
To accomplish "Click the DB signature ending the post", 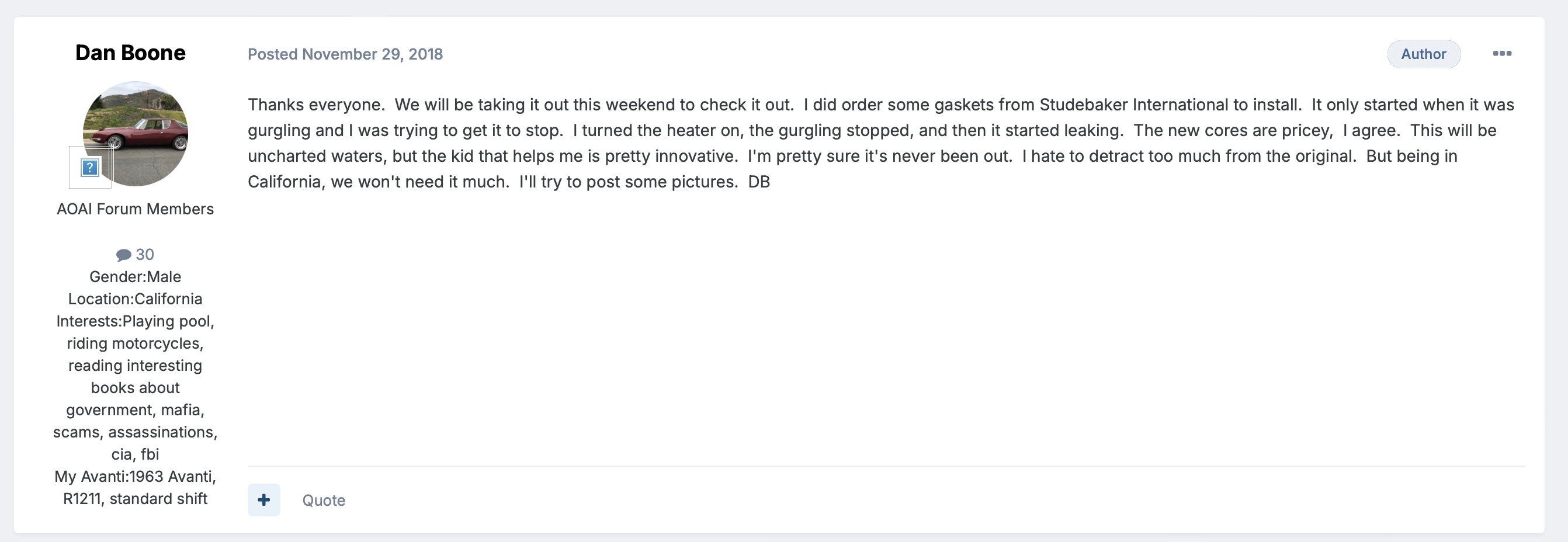I will click(x=758, y=182).
